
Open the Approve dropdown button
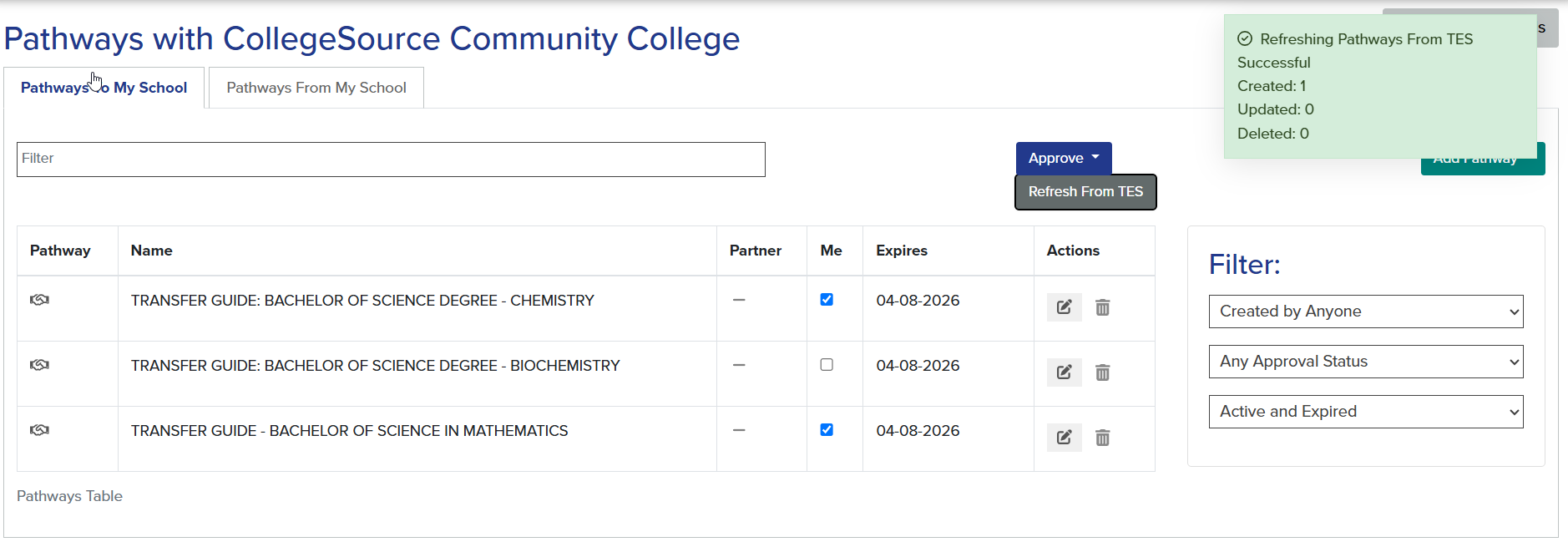tap(1064, 158)
